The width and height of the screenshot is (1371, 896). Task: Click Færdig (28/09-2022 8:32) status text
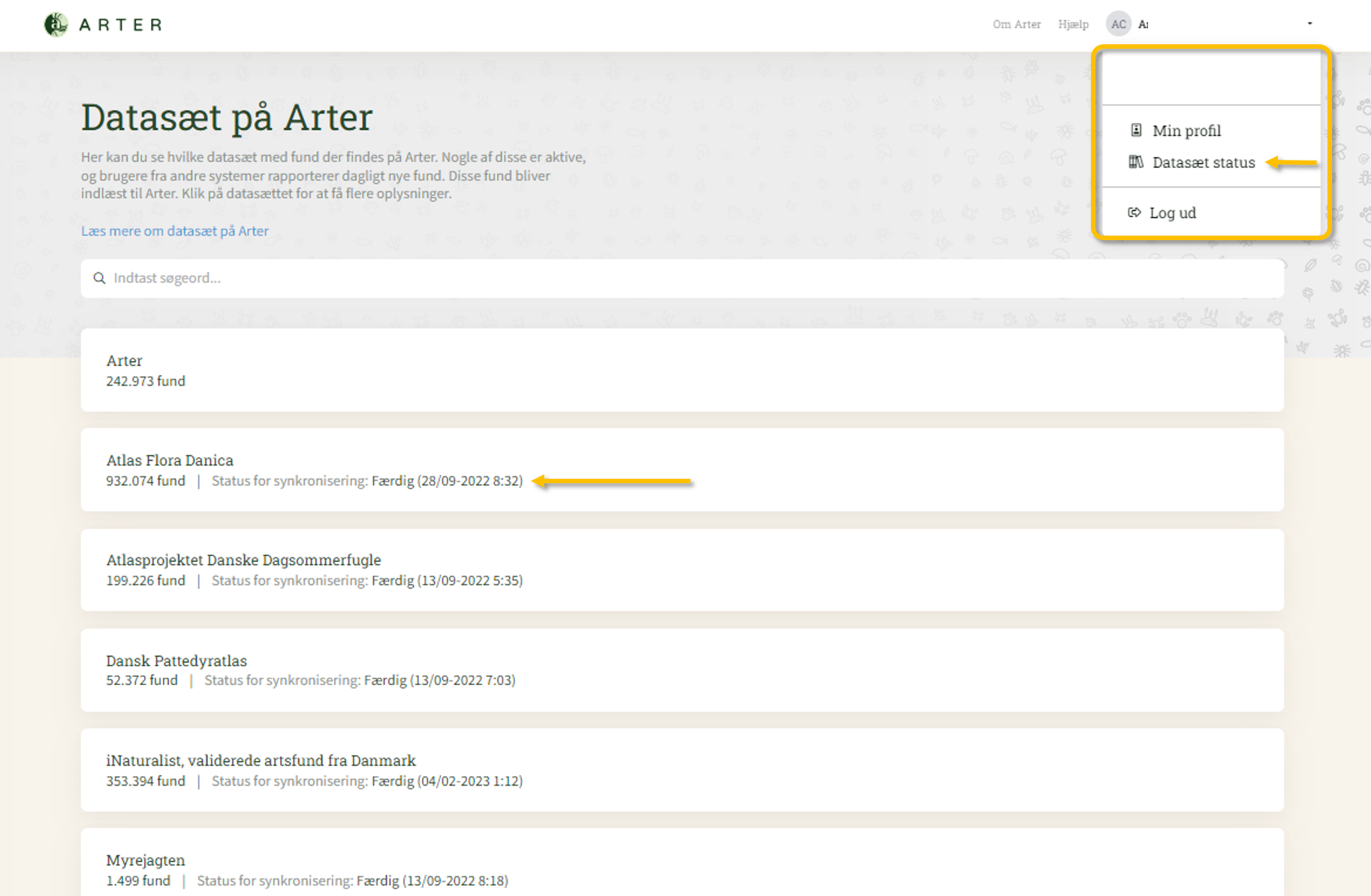(x=447, y=481)
